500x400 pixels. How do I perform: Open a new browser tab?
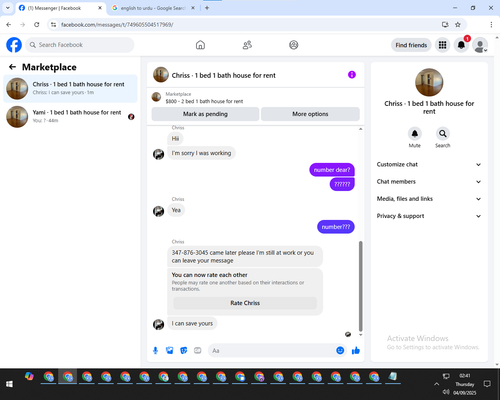(x=207, y=8)
